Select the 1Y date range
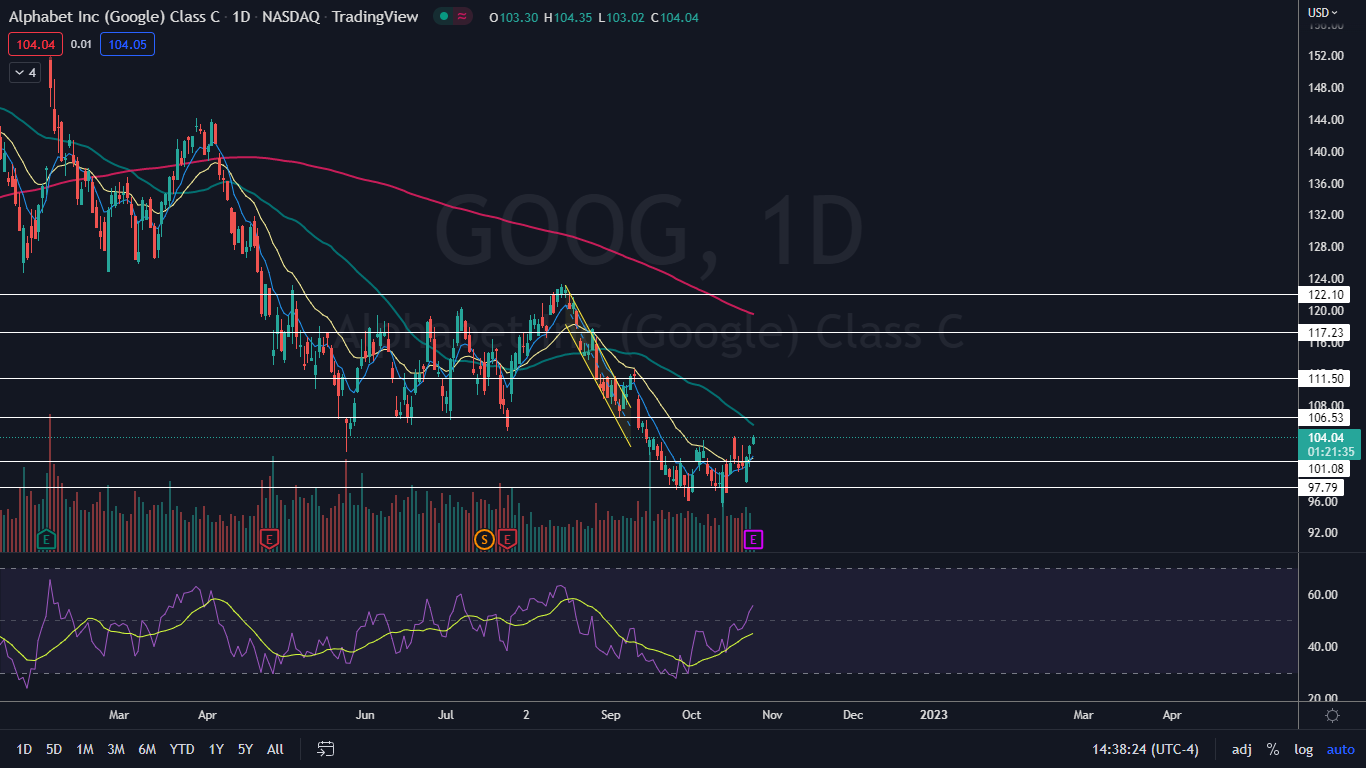1366x768 pixels. [216, 749]
